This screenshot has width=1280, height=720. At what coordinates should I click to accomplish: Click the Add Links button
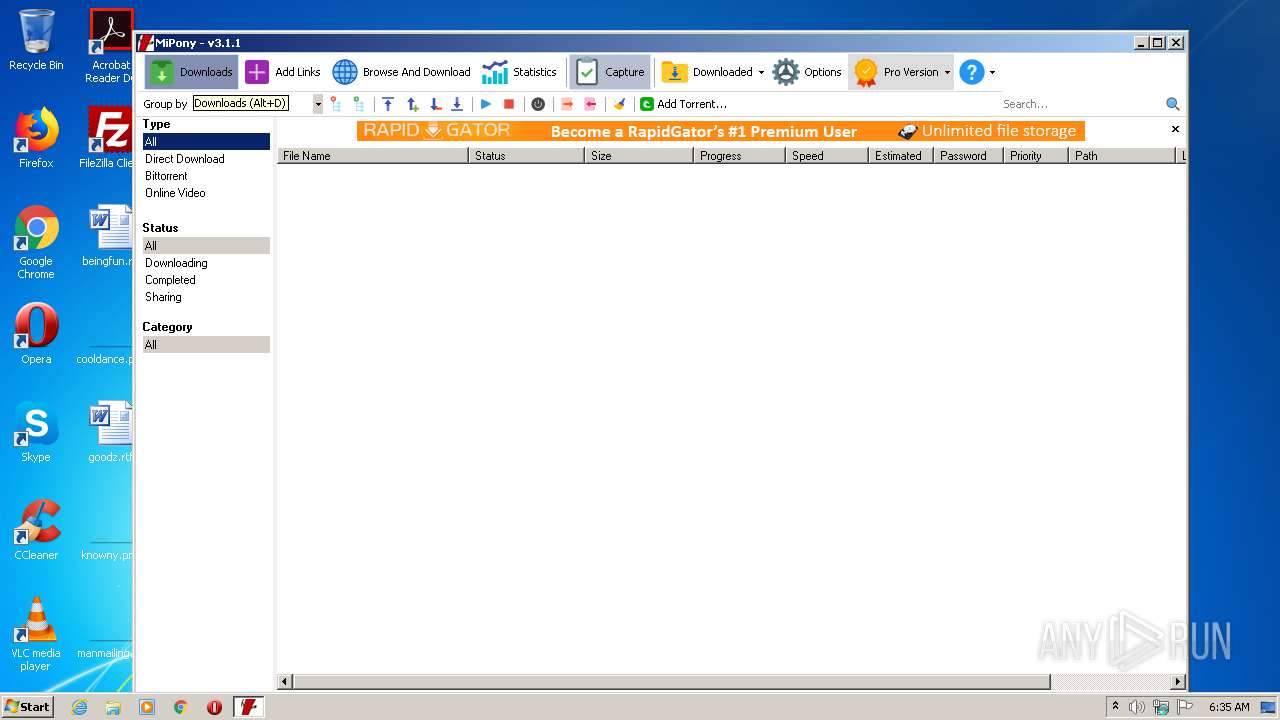pos(284,72)
